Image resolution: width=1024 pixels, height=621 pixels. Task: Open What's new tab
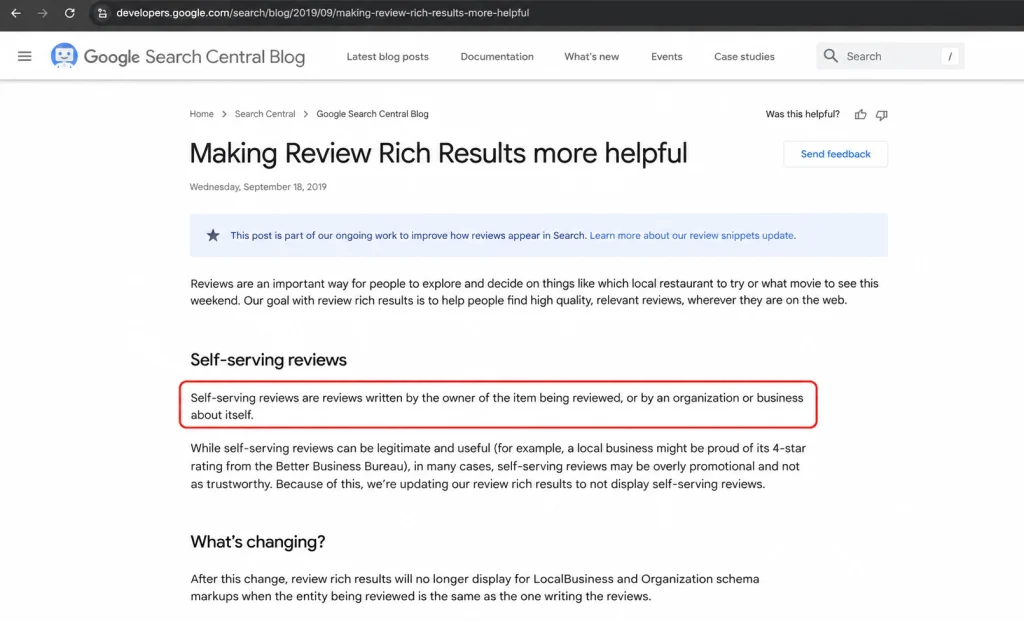(592, 57)
